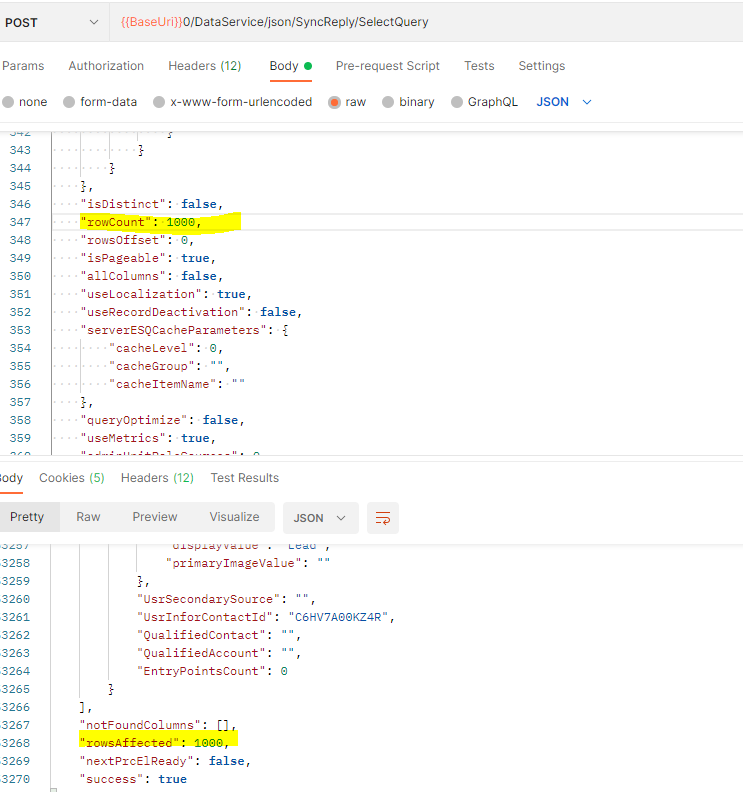The width and height of the screenshot is (743, 792).
Task: Click the "UsrInforContactId" value C6HV7A00KZ4R
Action: point(338,617)
